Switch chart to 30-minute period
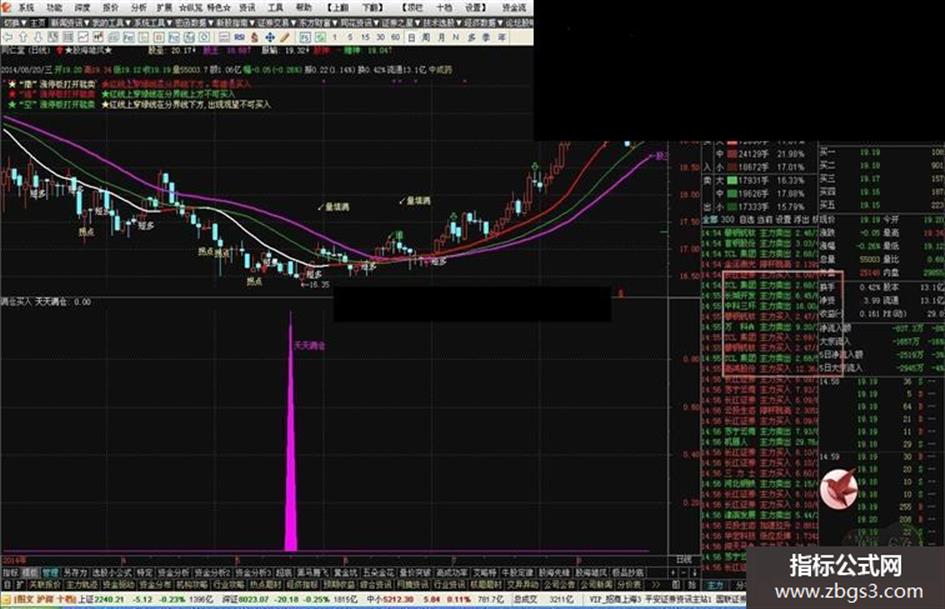Screen dimensions: 945x609 click(380, 37)
